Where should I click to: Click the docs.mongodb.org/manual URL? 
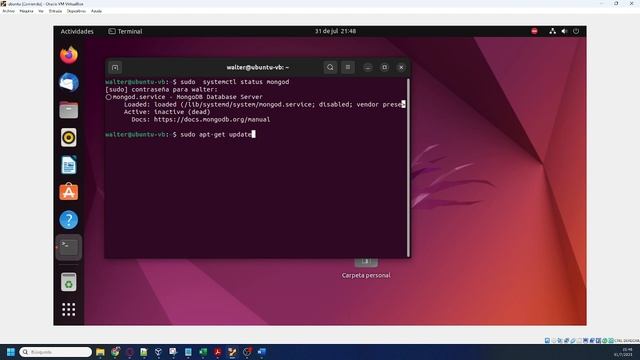[212, 120]
